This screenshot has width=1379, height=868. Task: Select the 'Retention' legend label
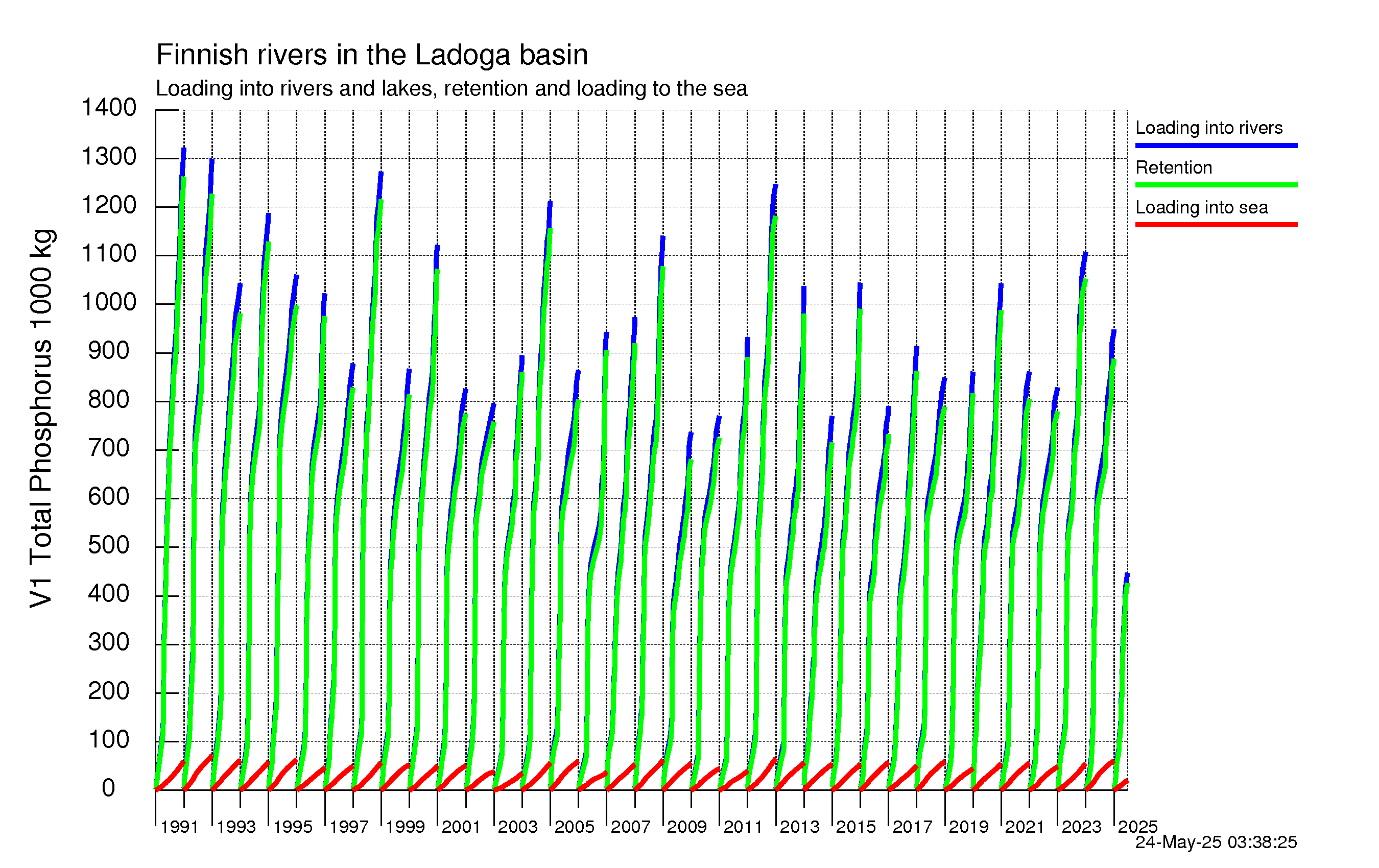tap(1174, 167)
